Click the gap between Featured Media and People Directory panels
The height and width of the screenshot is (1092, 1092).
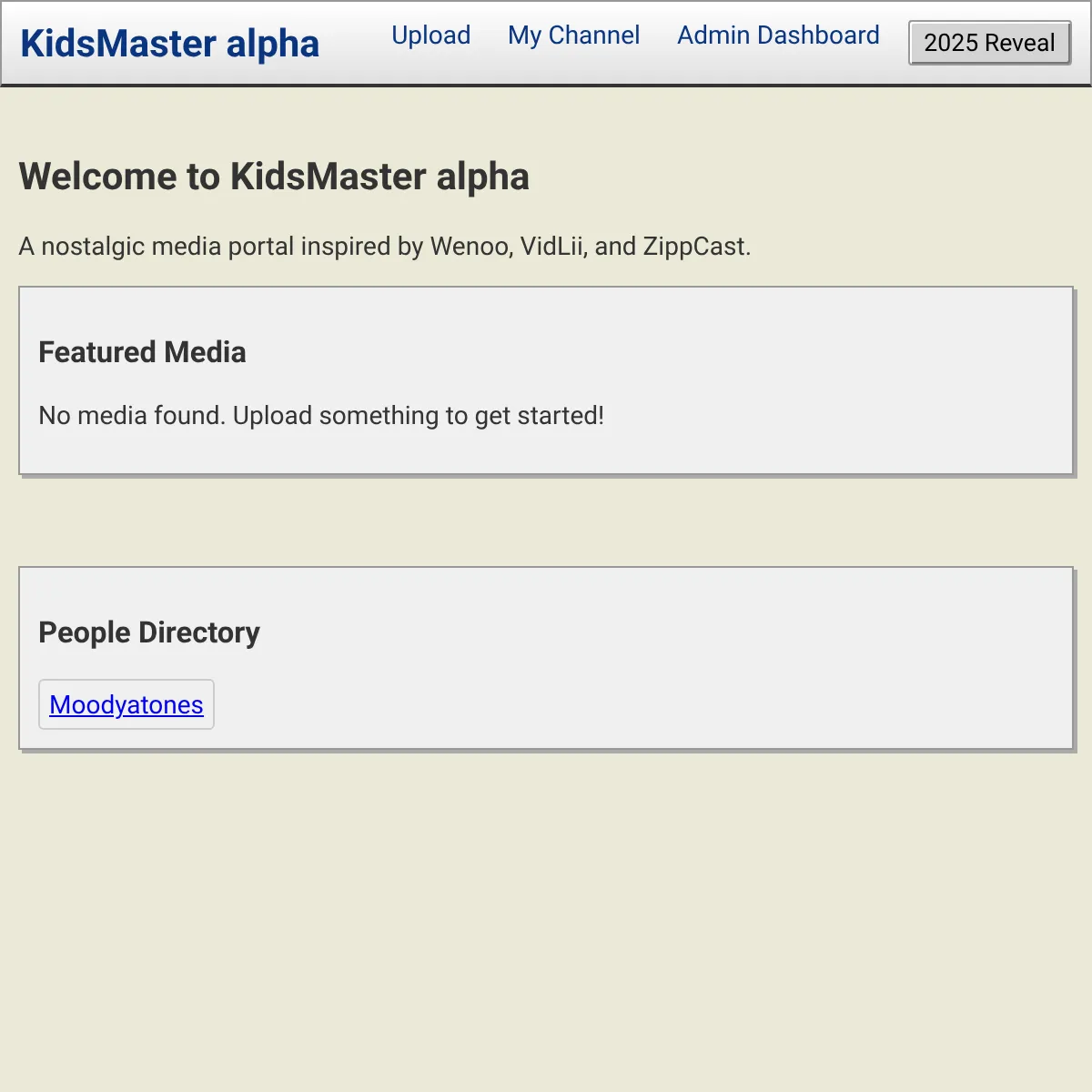[x=546, y=521]
